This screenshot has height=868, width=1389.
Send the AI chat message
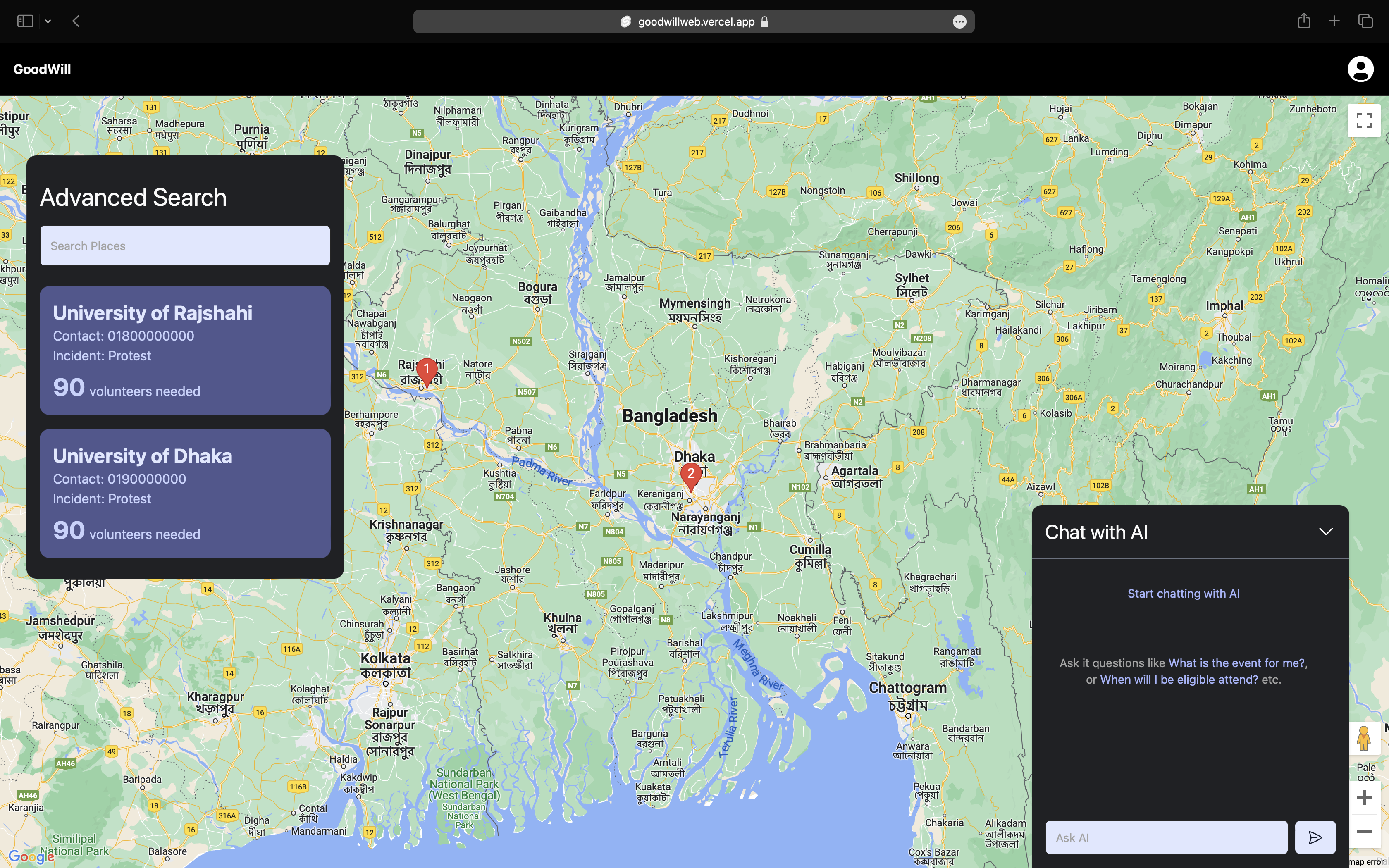(1315, 837)
